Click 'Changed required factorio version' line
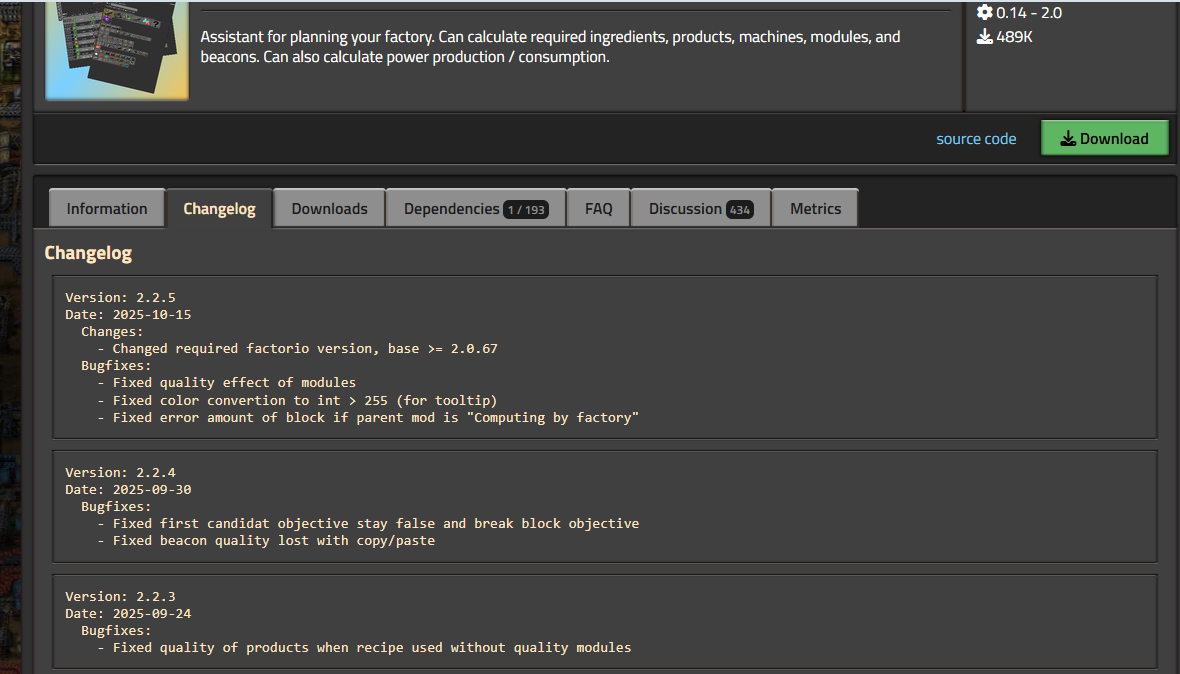The image size is (1180, 674). (297, 348)
